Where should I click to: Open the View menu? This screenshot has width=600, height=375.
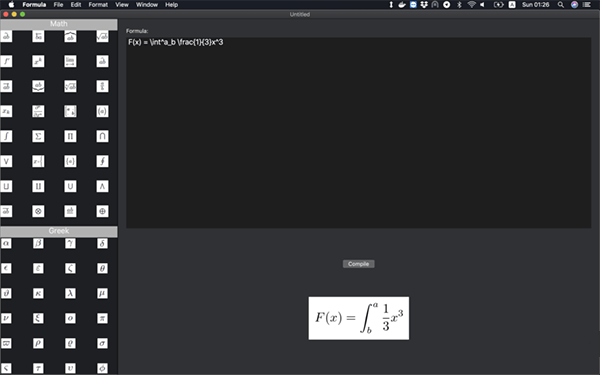coord(122,5)
